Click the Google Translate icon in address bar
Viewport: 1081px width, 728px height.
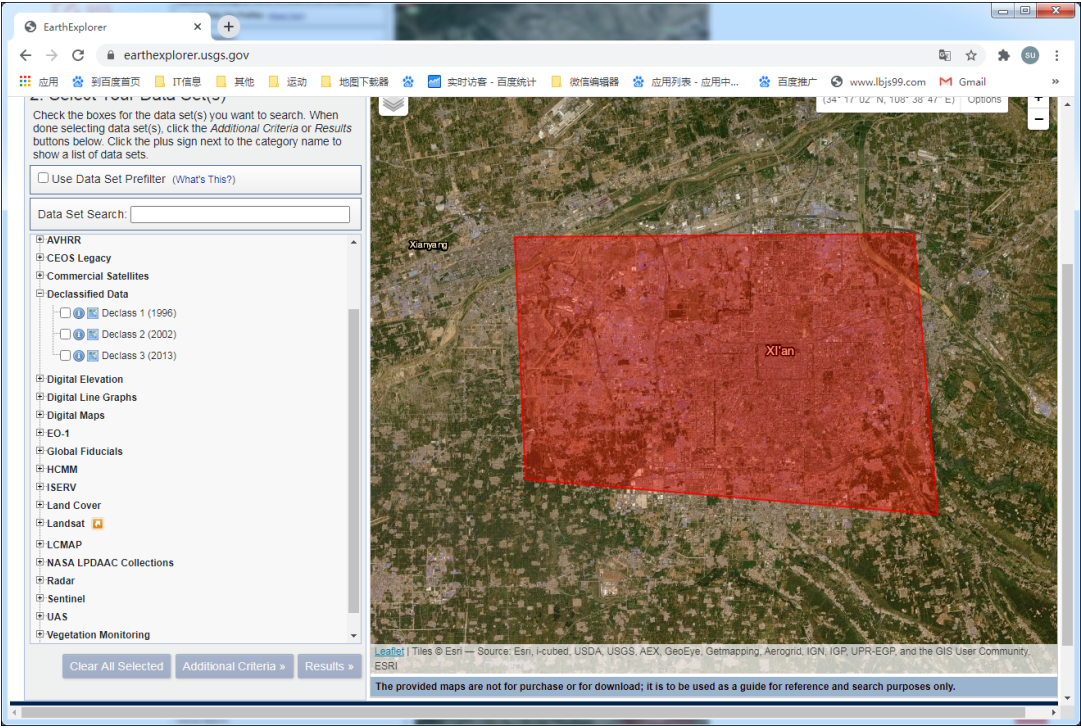pos(944,56)
